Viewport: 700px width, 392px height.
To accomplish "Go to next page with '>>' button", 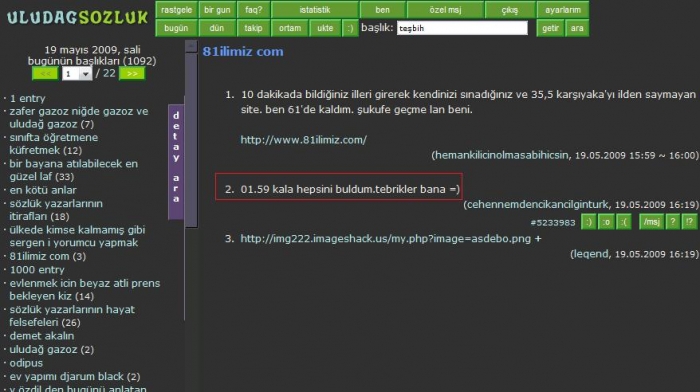I will pos(132,74).
